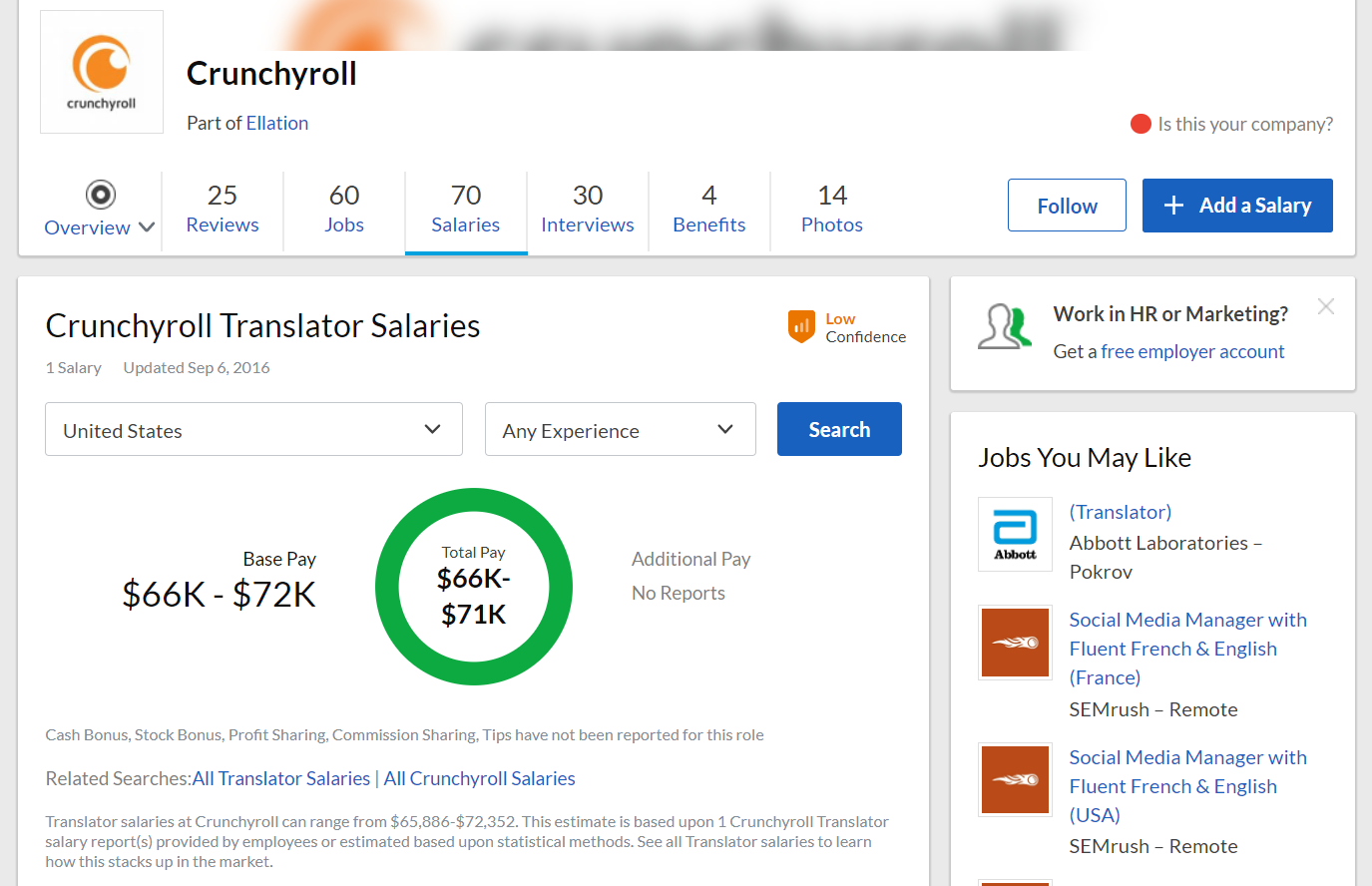Open the All Translator Salaries link
1372x886 pixels.
point(281,778)
